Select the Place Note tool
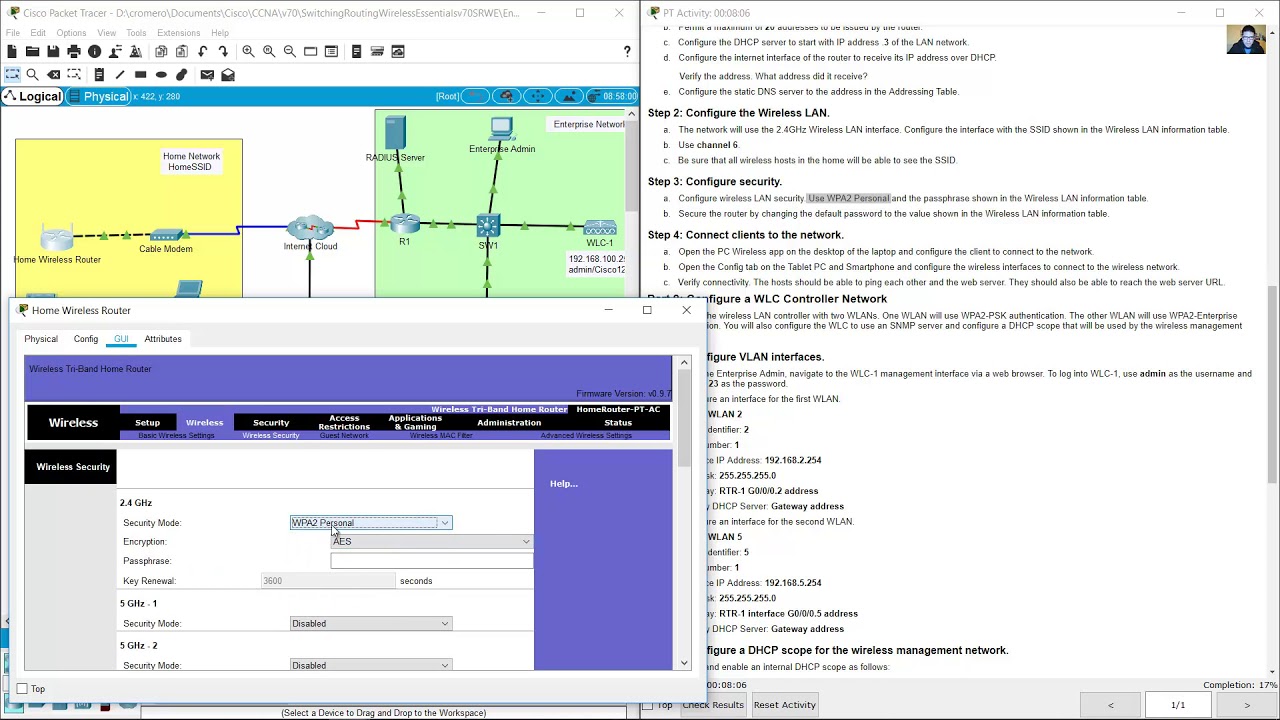 tap(99, 74)
